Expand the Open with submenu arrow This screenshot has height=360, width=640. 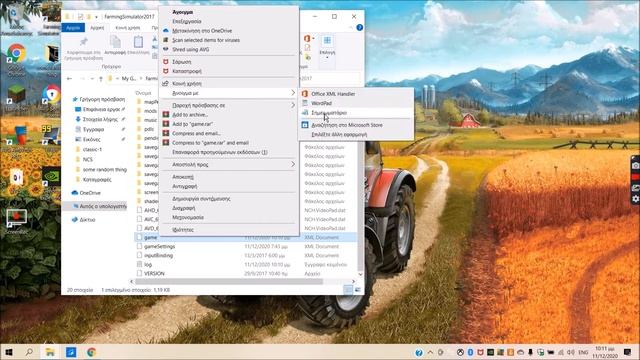click(293, 93)
